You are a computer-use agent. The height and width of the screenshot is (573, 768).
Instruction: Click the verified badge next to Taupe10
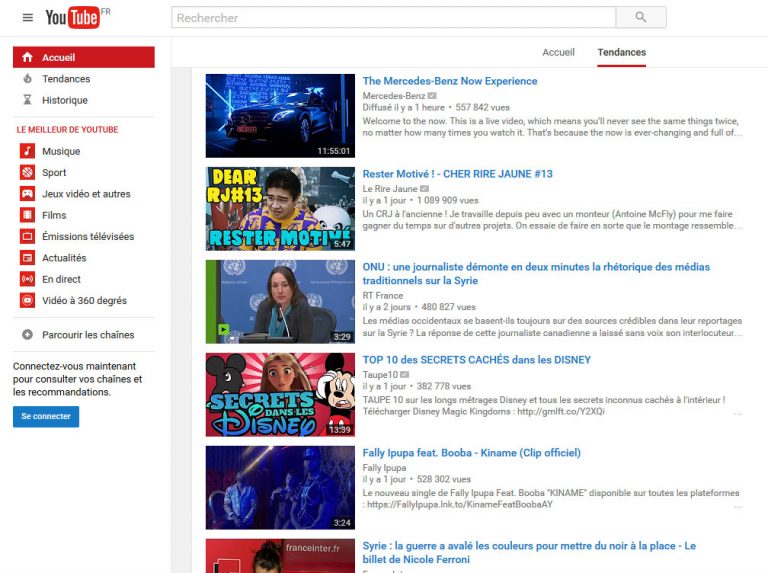[405, 375]
